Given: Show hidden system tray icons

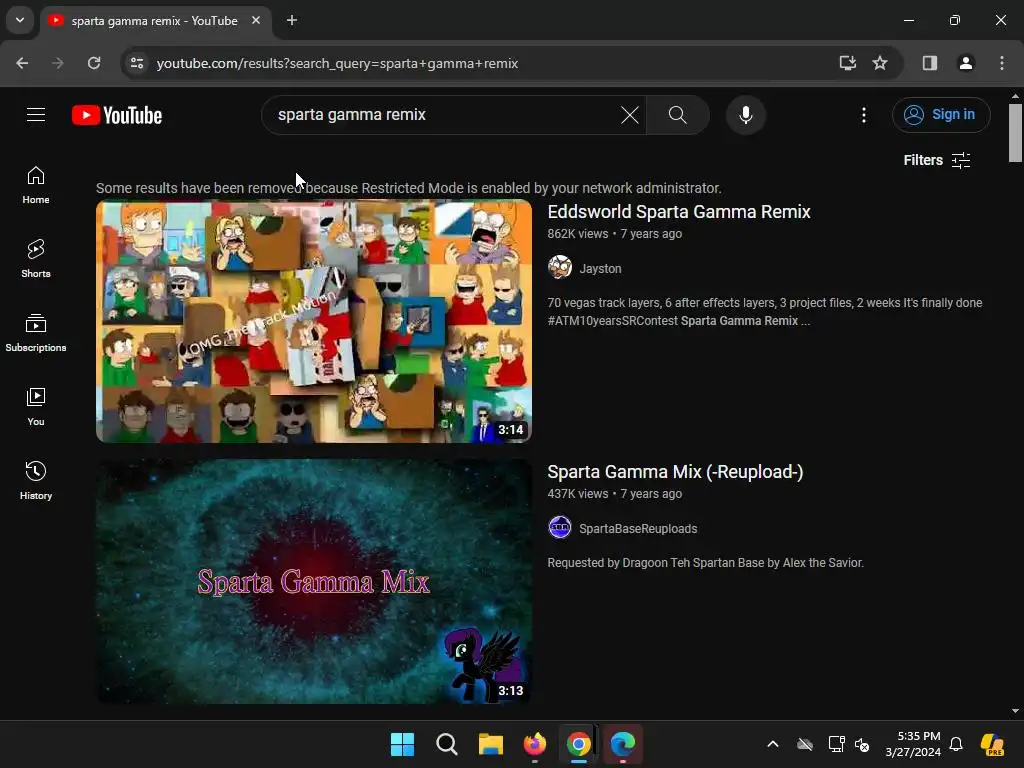Looking at the screenshot, I should 773,744.
